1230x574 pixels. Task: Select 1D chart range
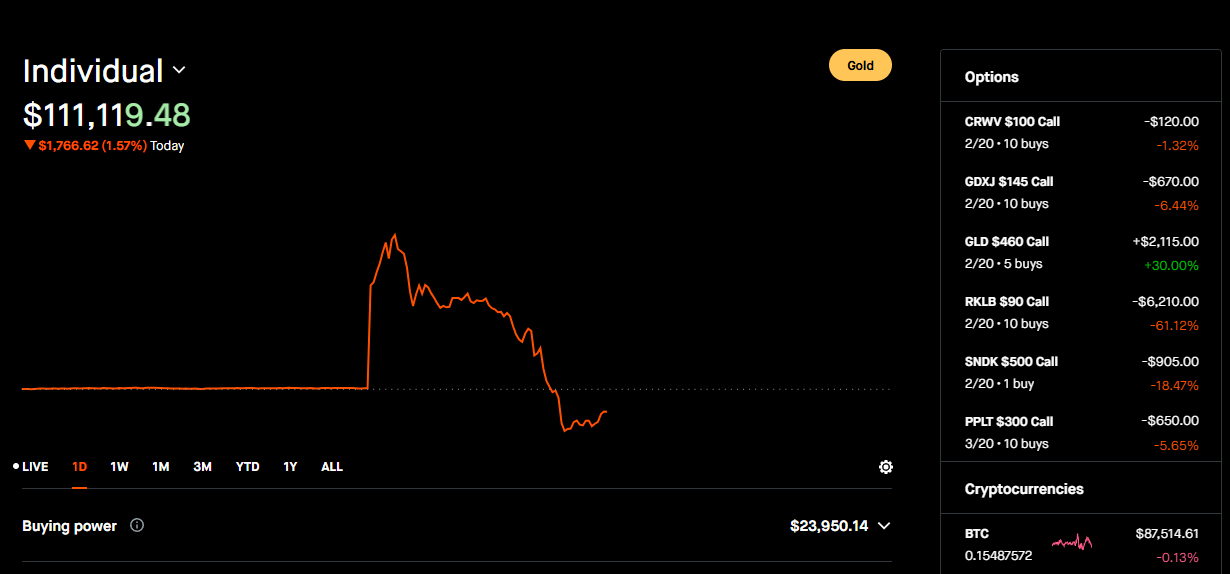[x=80, y=467]
